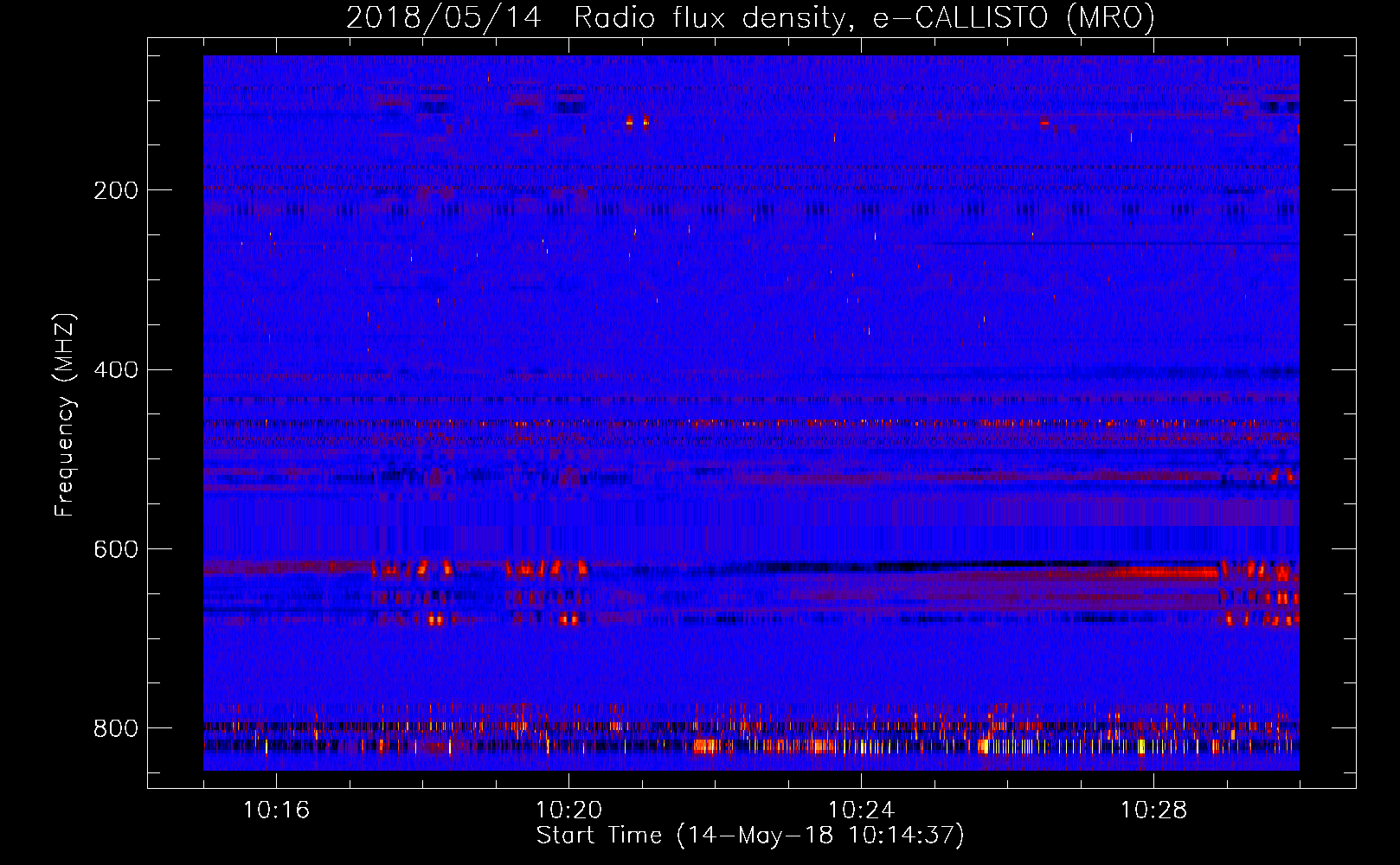This screenshot has height=865, width=1400.
Task: Click the 10:28 time tick label
Action: [x=1153, y=810]
